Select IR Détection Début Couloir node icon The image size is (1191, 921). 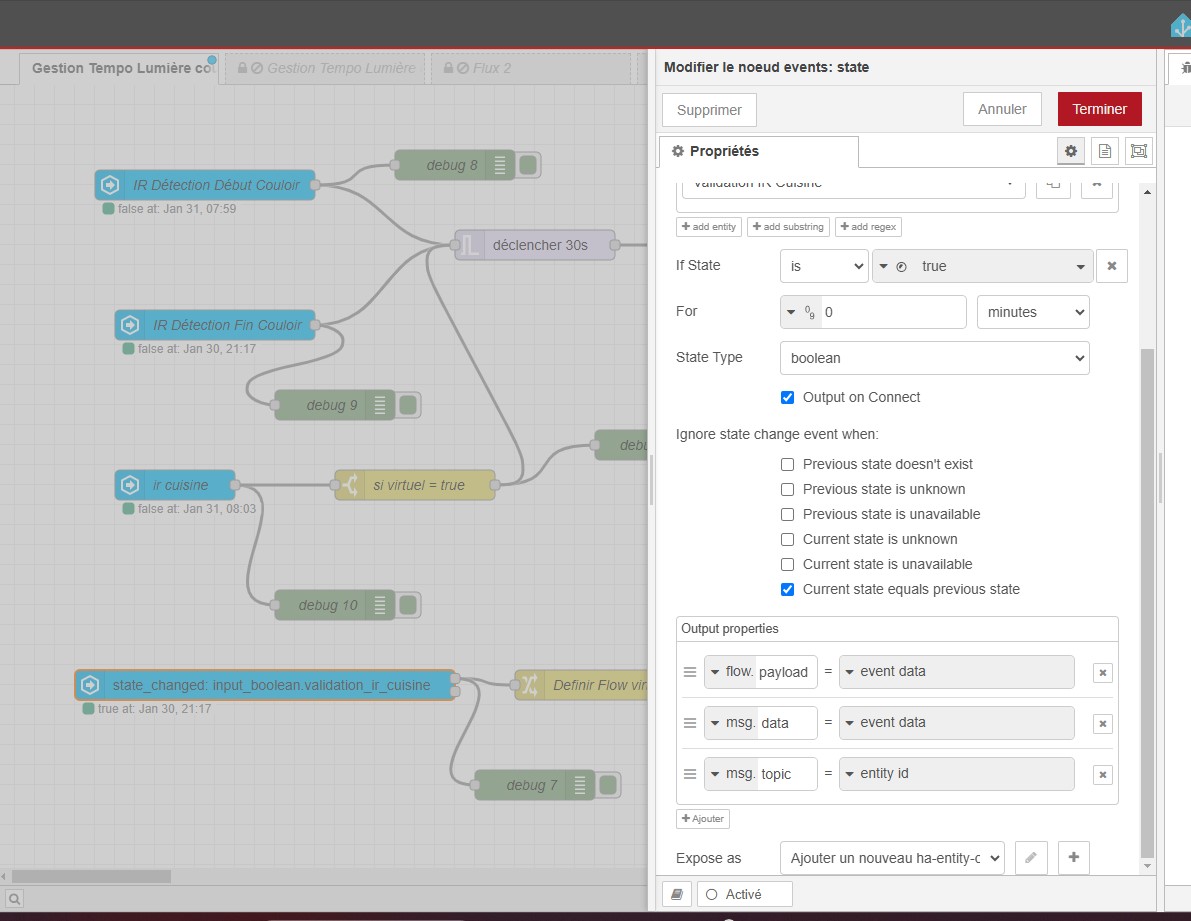point(110,185)
